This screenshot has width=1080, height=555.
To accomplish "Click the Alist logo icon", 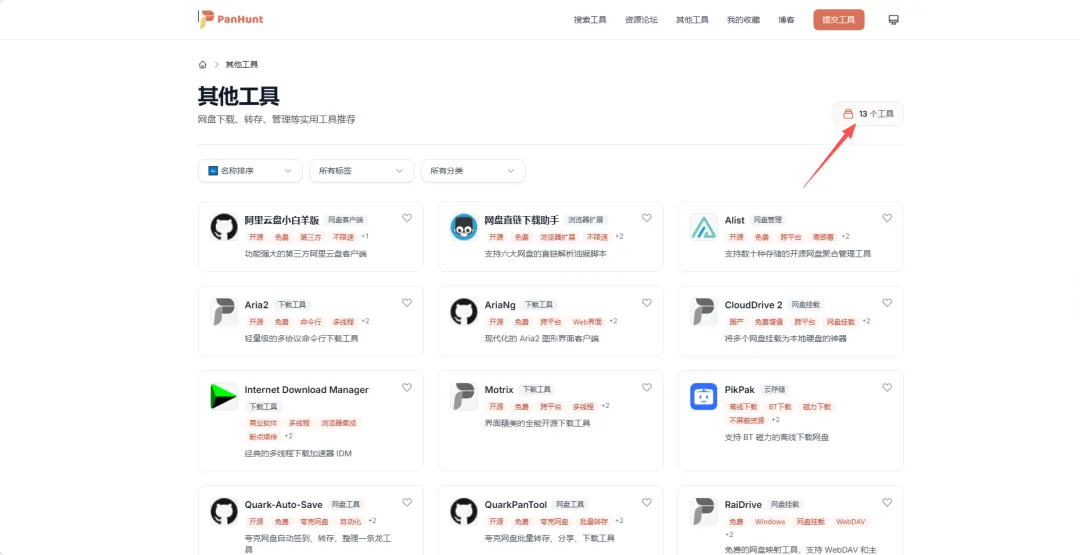I will pyautogui.click(x=704, y=227).
